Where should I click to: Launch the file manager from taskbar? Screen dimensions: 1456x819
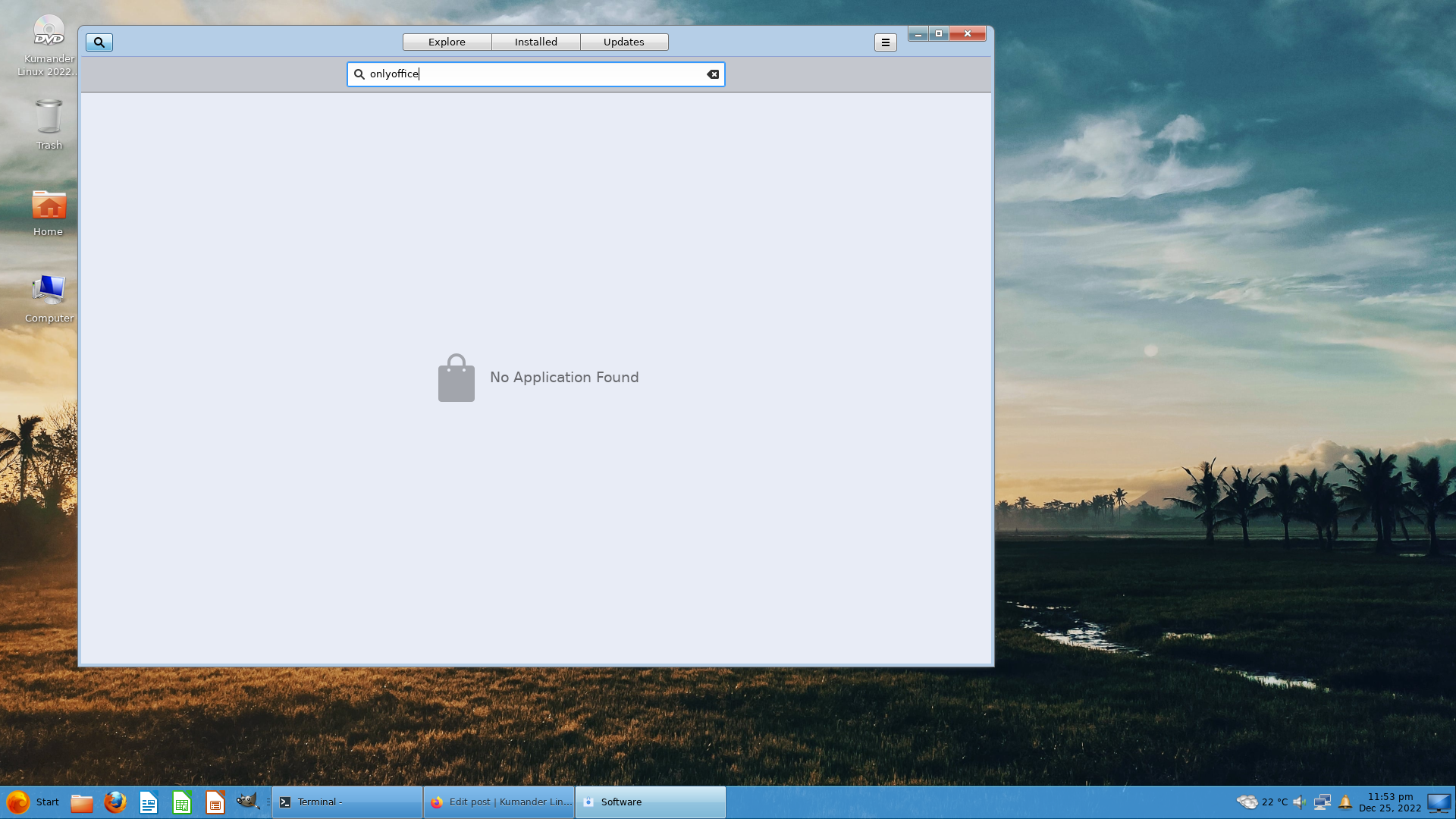(82, 802)
